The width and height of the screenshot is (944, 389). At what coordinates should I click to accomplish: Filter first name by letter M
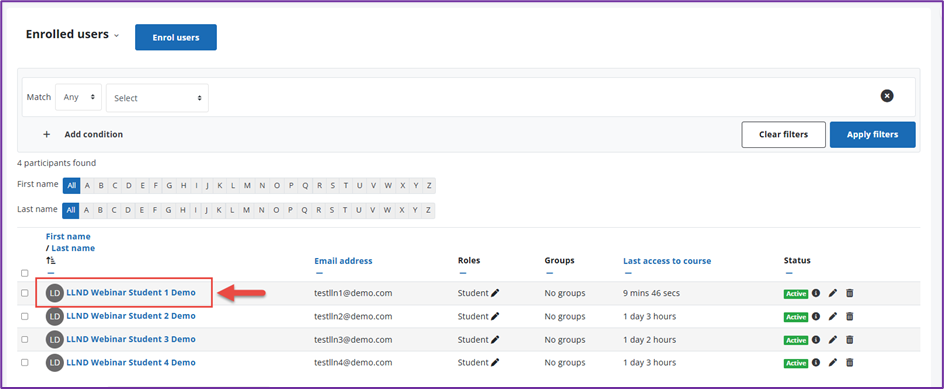tap(247, 185)
